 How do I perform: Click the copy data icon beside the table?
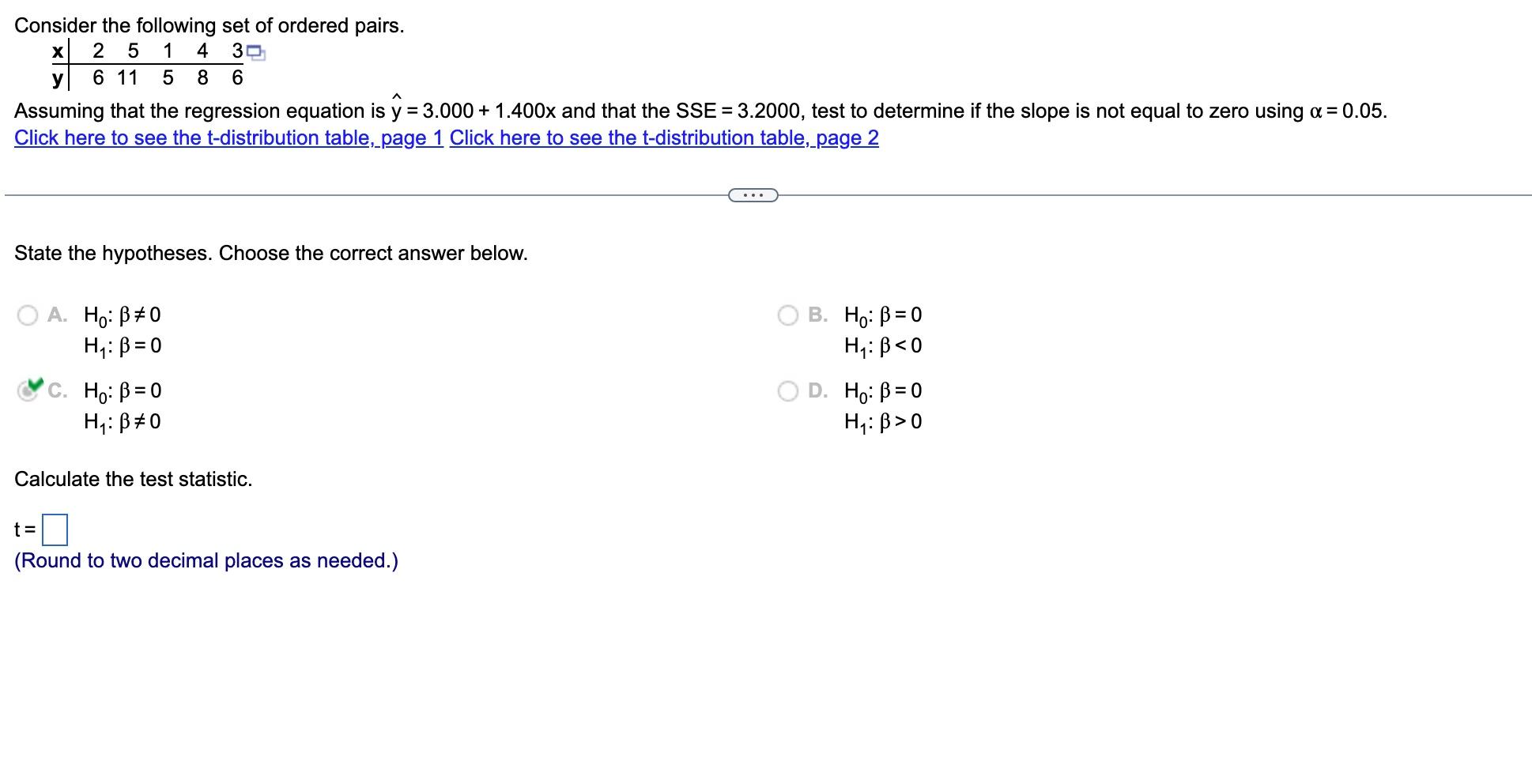click(x=255, y=51)
